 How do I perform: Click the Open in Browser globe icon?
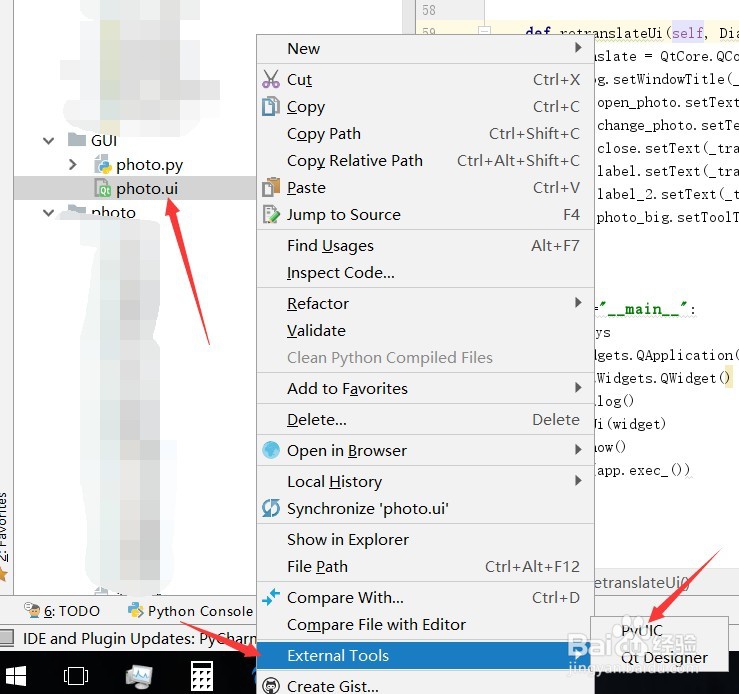coord(271,450)
